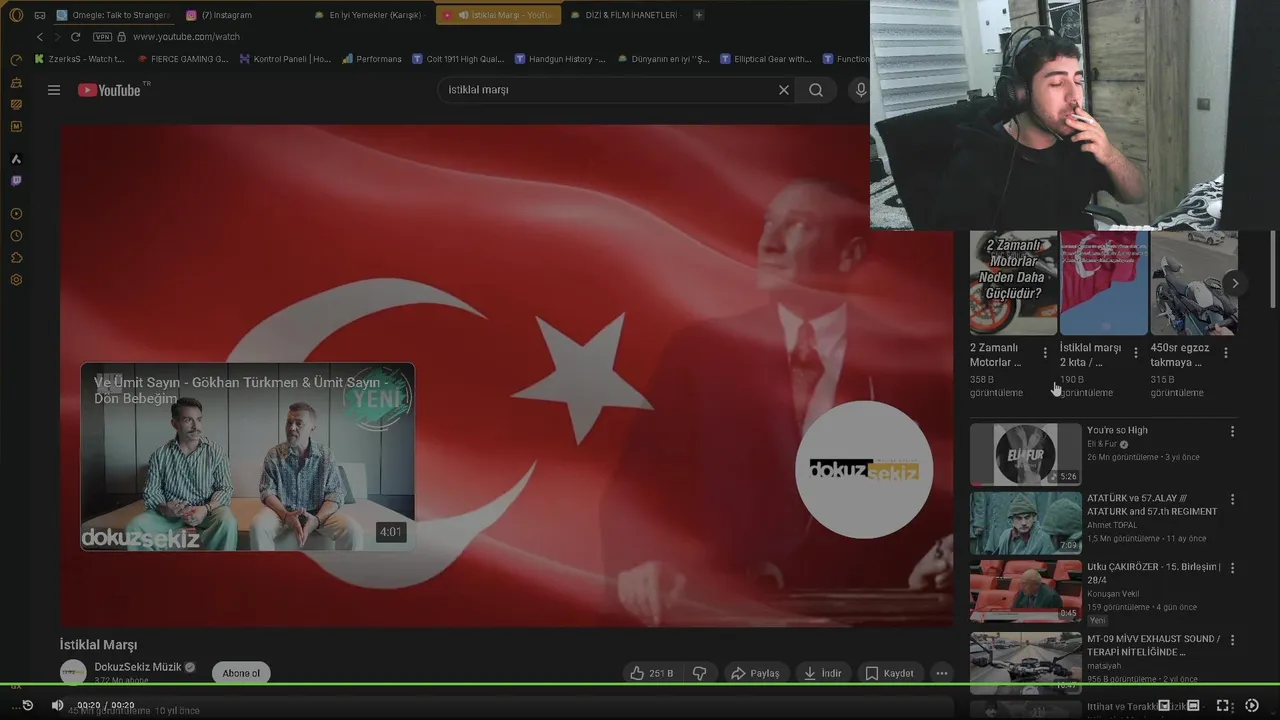Mute audio with the speaker icon
1280x720 pixels.
pos(57,705)
